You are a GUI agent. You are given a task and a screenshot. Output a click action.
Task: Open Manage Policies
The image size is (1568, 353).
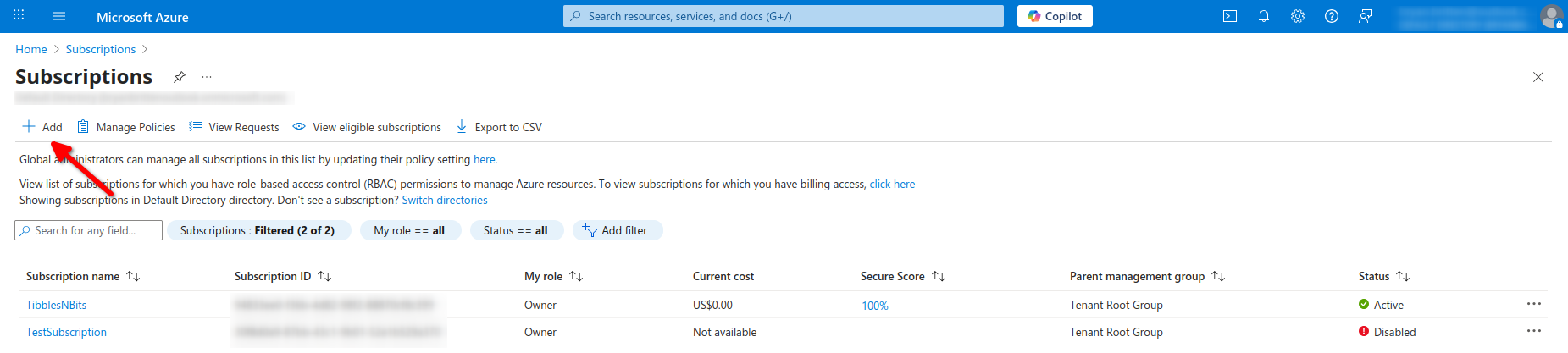click(x=126, y=127)
